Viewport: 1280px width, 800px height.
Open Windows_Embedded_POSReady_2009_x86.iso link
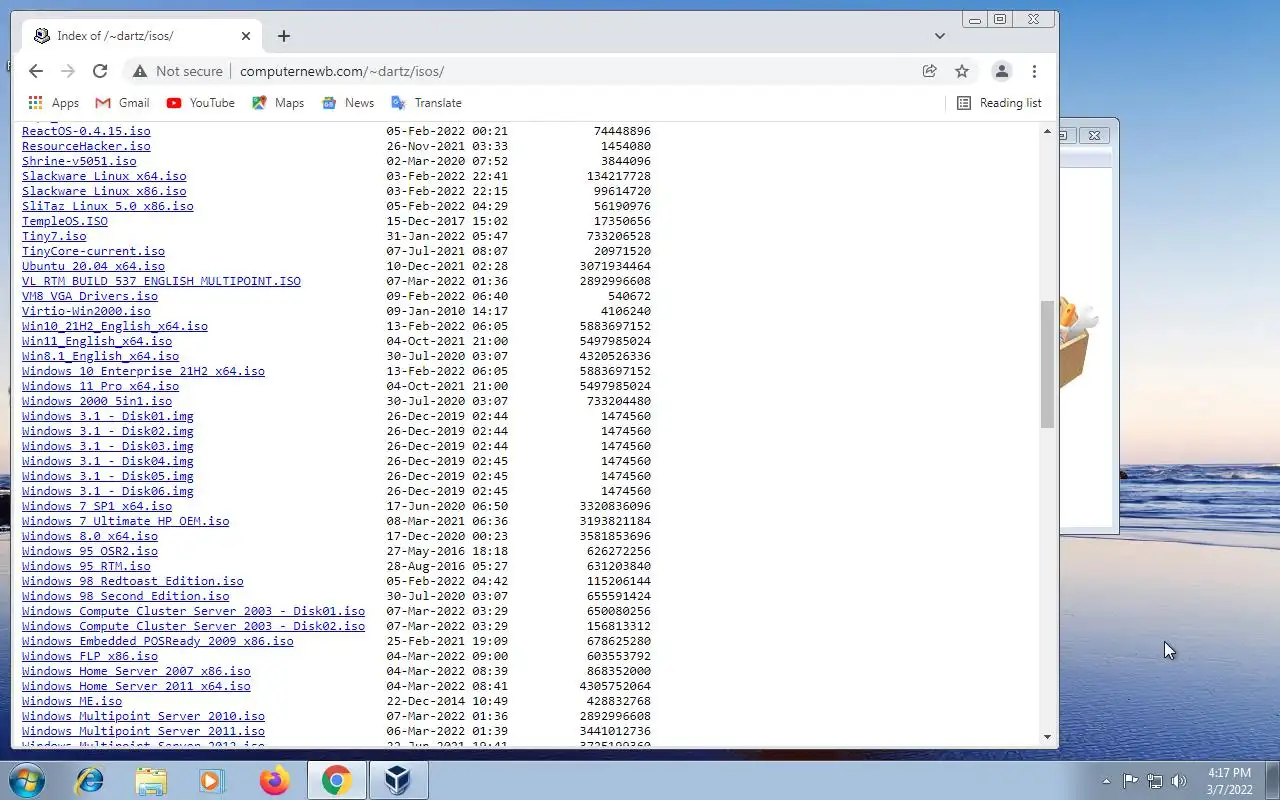click(158, 641)
